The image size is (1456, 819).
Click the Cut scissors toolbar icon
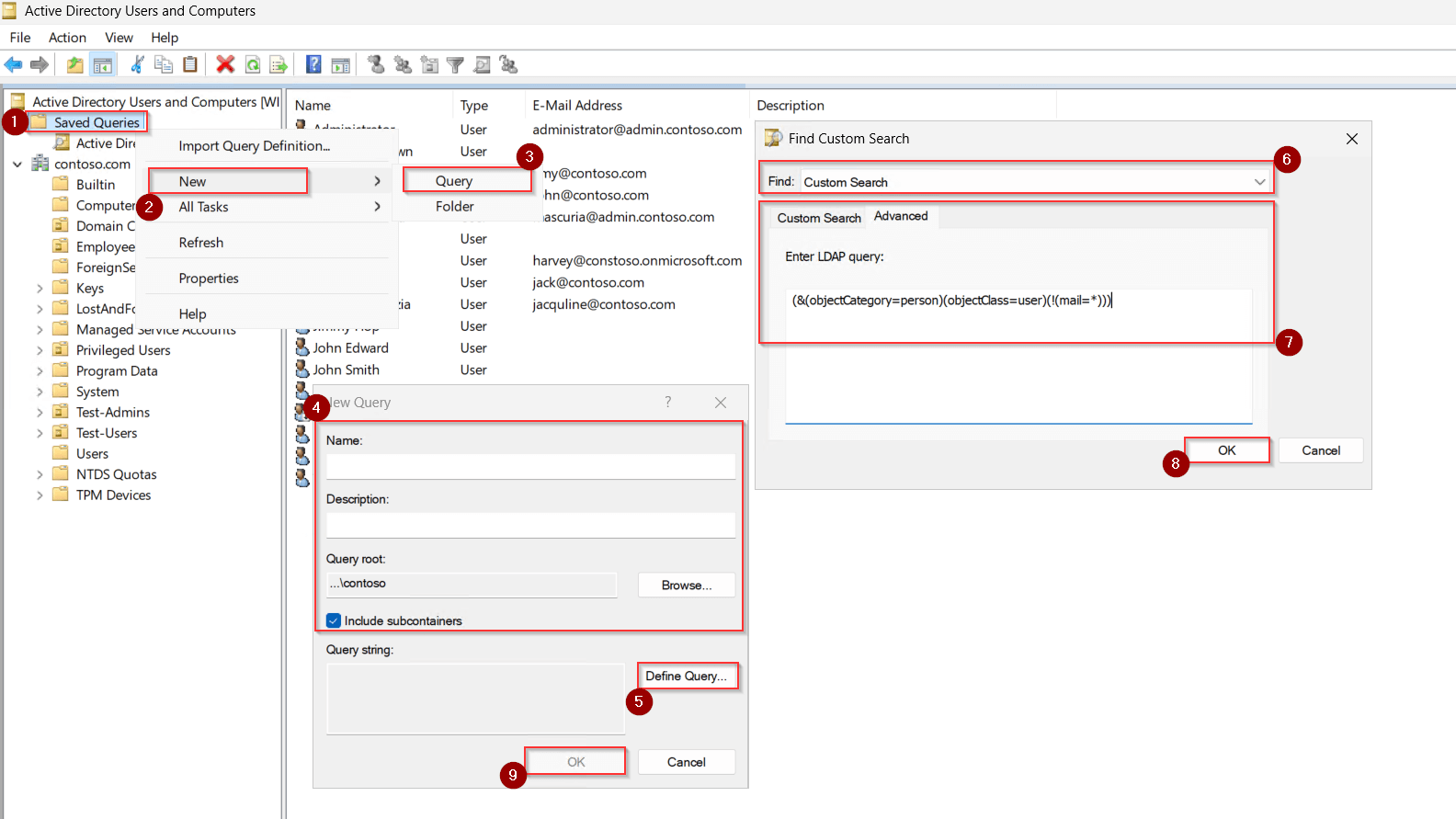[137, 64]
